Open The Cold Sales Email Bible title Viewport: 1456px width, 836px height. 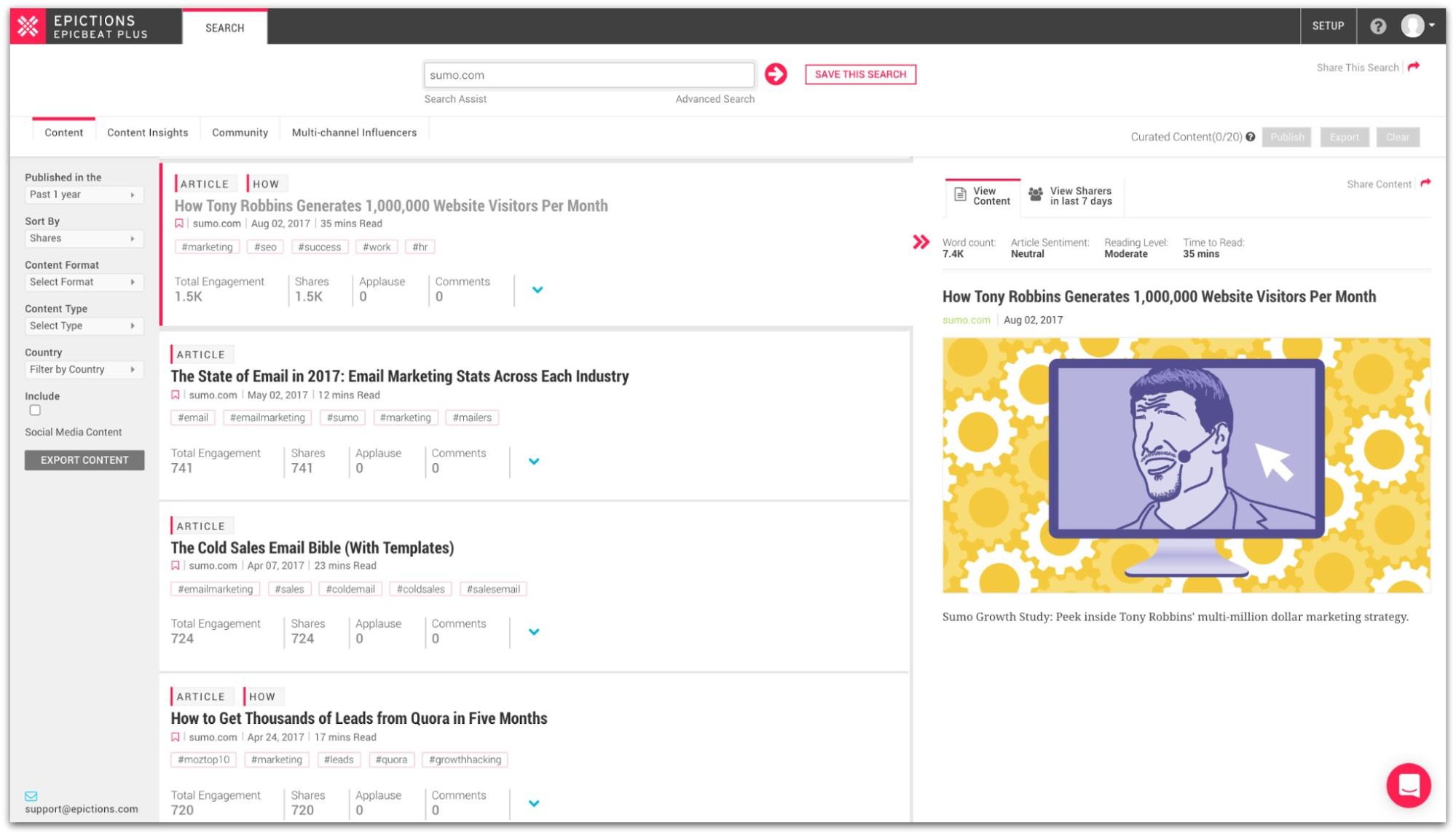pyautogui.click(x=312, y=548)
